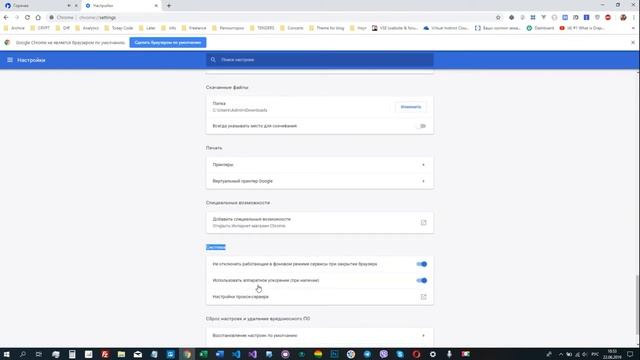Click the Изменить download folder button

(411, 107)
